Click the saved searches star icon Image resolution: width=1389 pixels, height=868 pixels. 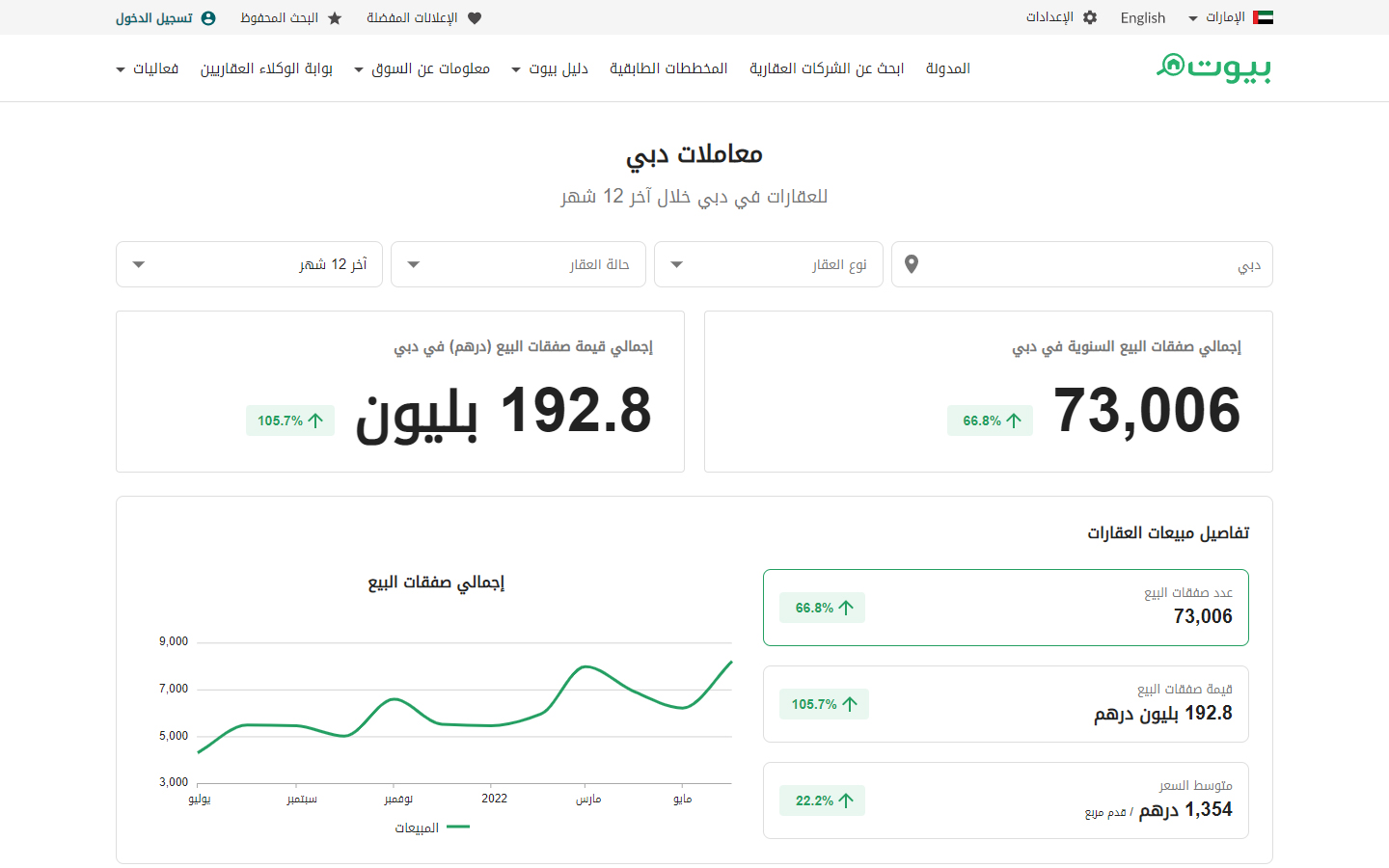coord(335,17)
